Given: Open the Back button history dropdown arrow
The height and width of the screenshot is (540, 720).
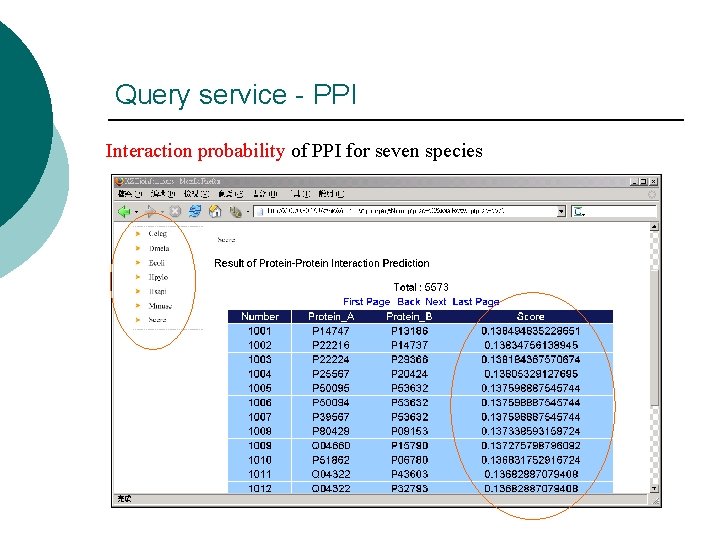Looking at the screenshot, I should [x=136, y=212].
